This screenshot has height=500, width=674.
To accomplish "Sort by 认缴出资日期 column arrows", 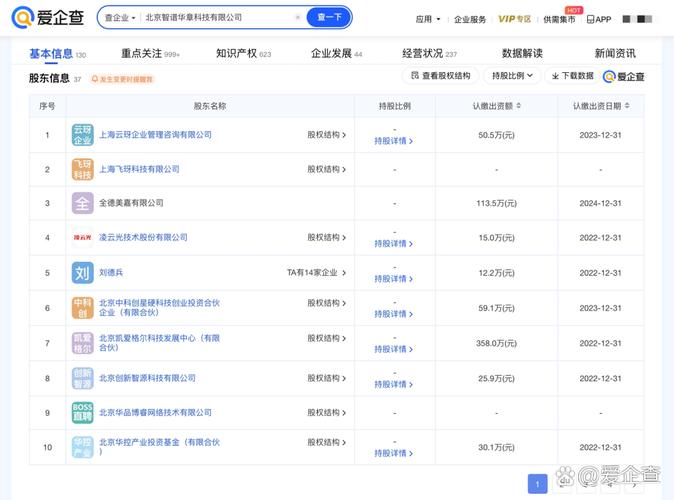I will tap(627, 106).
